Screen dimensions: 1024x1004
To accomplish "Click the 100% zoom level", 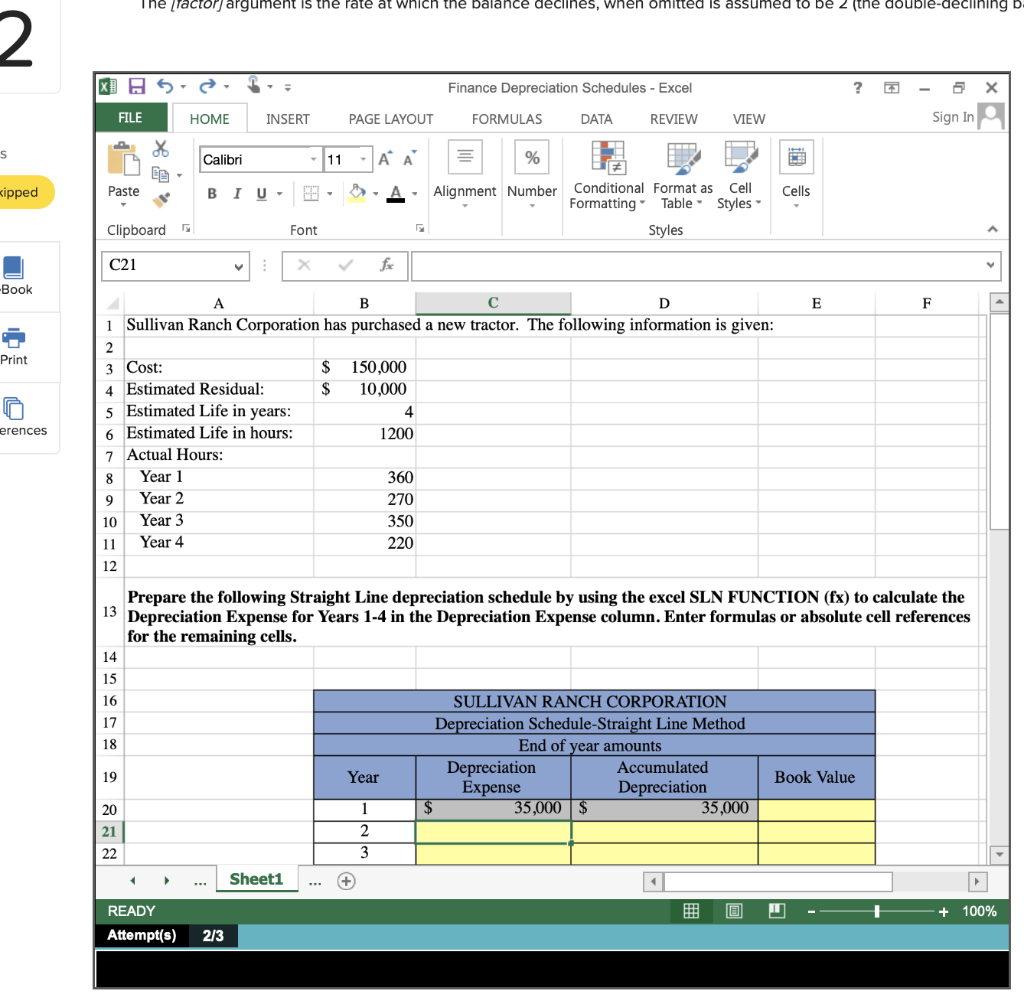I will point(979,911).
